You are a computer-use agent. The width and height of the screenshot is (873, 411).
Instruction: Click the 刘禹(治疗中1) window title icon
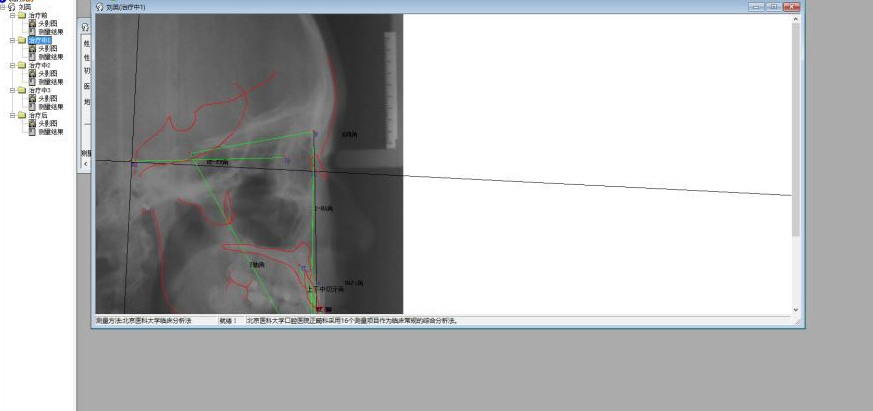pos(98,7)
